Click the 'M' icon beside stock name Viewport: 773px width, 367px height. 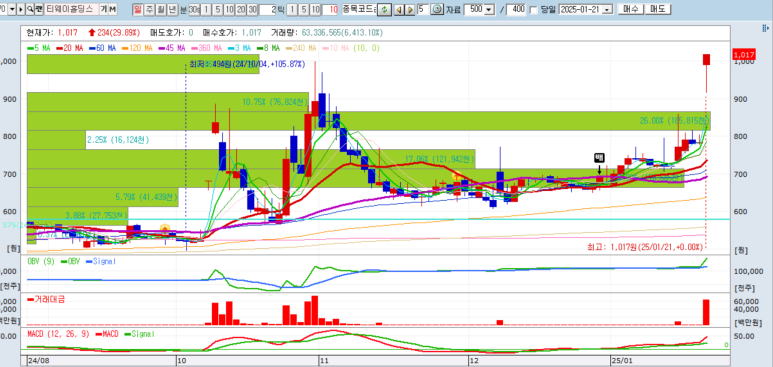pos(112,9)
